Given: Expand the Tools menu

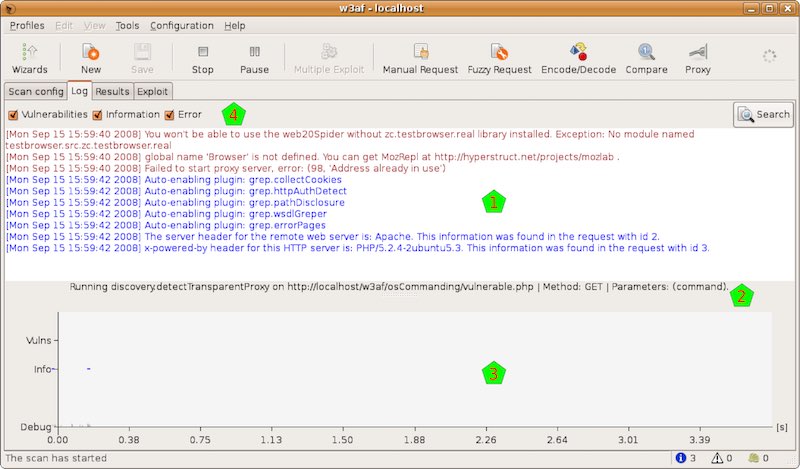Looking at the screenshot, I should point(127,25).
